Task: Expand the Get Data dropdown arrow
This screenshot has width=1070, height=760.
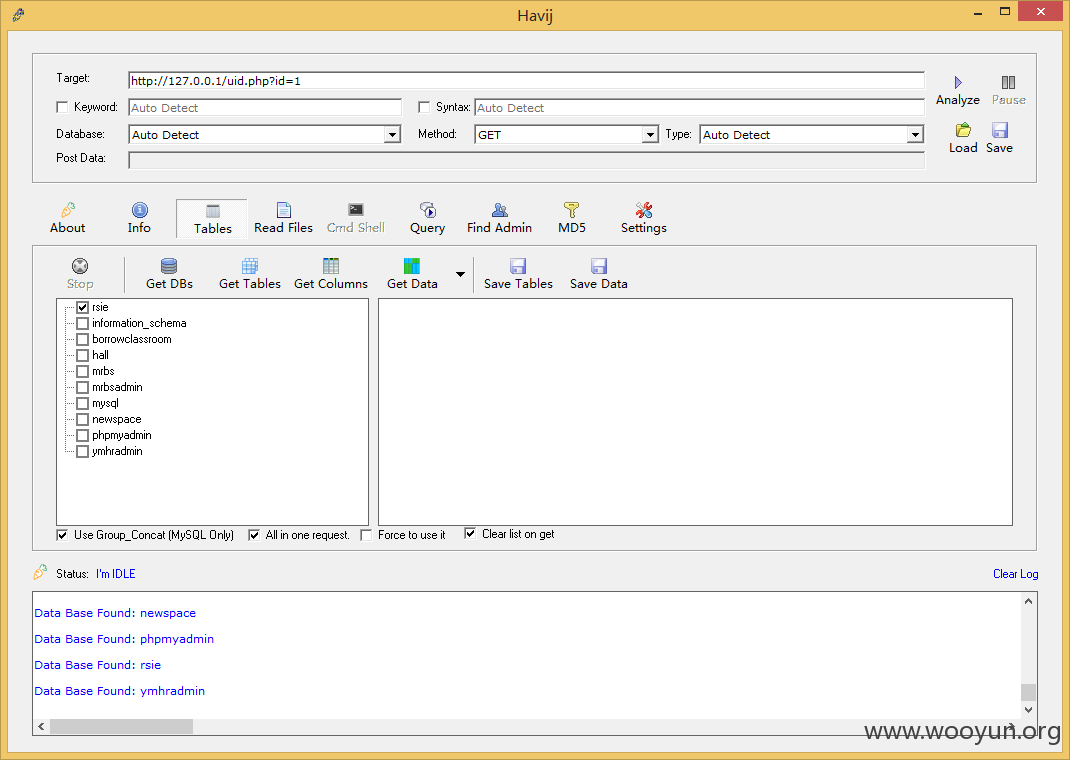Action: click(x=461, y=274)
